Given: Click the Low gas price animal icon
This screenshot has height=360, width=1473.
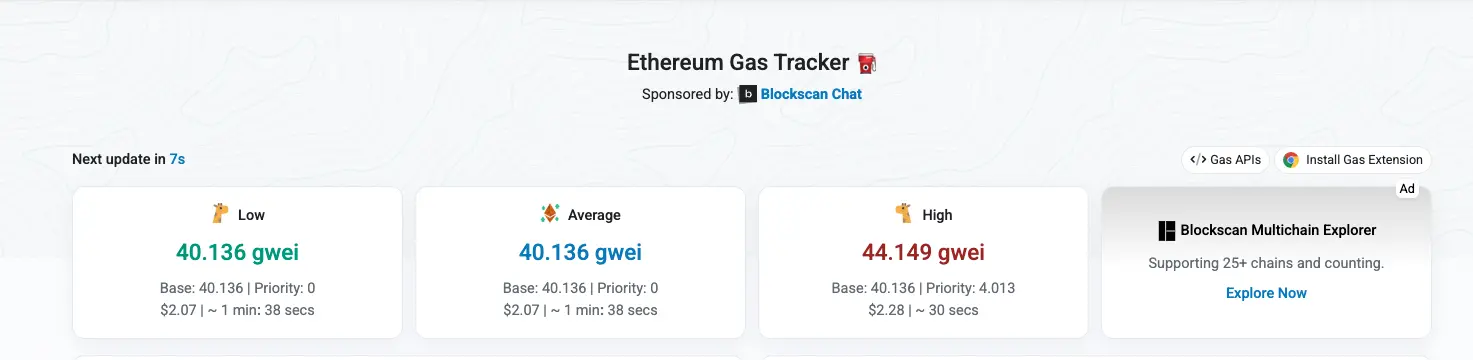Looking at the screenshot, I should tap(221, 213).
